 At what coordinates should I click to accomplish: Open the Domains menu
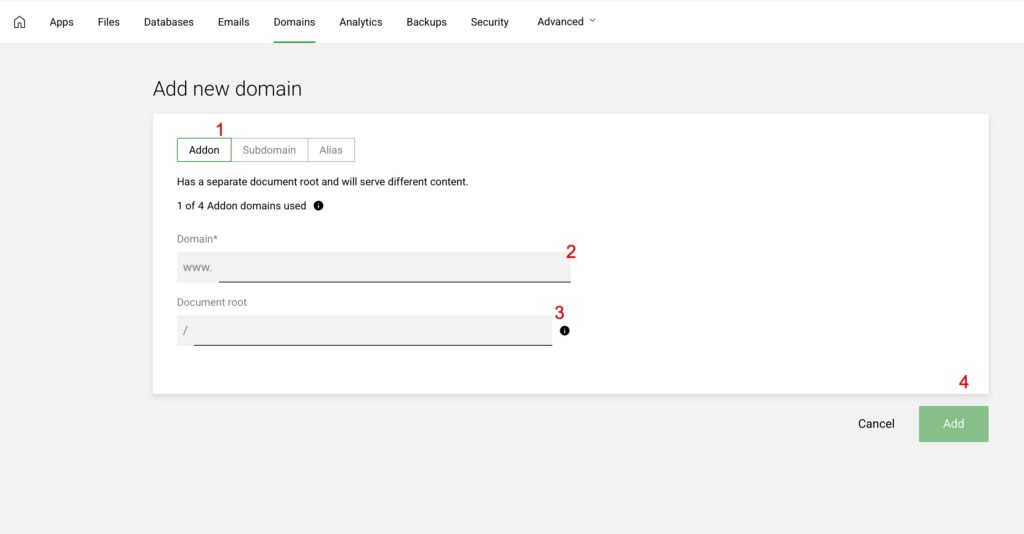294,22
